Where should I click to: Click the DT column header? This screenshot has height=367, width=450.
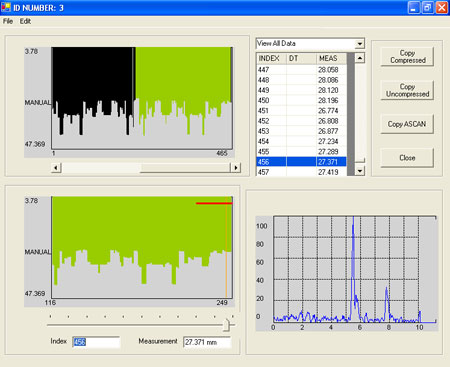[301, 58]
